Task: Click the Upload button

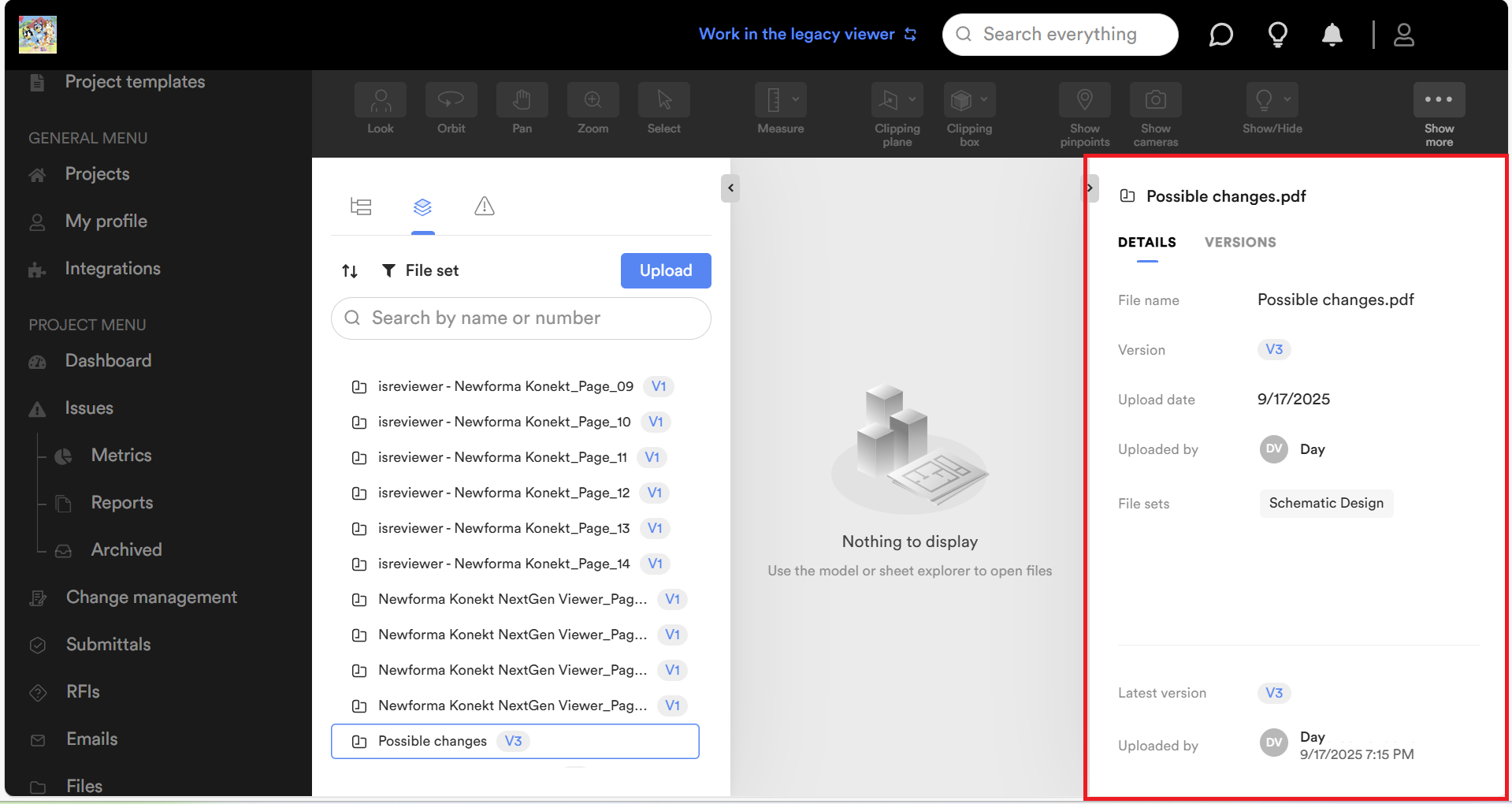Action: tap(666, 270)
